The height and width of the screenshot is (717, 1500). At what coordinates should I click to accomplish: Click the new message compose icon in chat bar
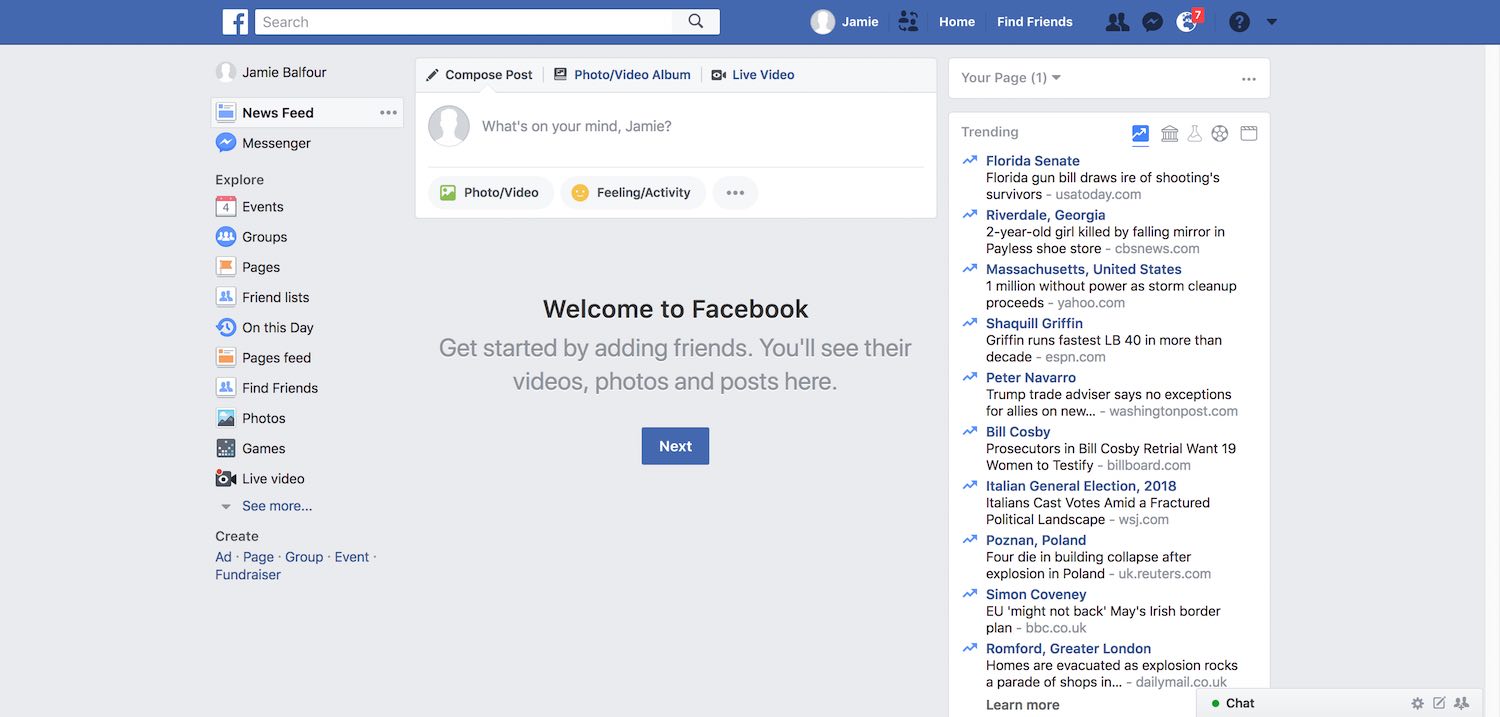click(x=1439, y=703)
